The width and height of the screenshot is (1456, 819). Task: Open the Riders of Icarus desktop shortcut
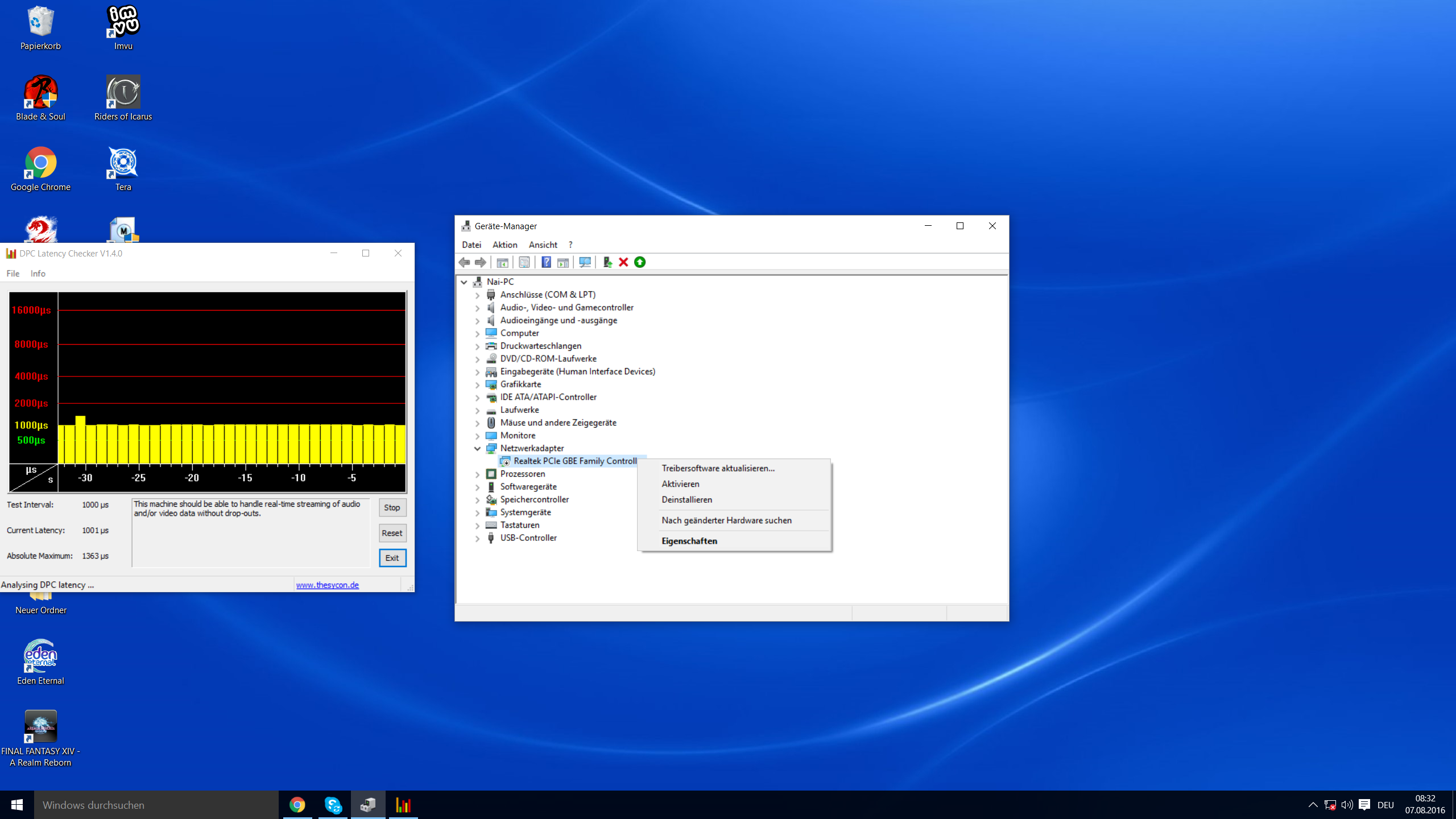pyautogui.click(x=123, y=98)
